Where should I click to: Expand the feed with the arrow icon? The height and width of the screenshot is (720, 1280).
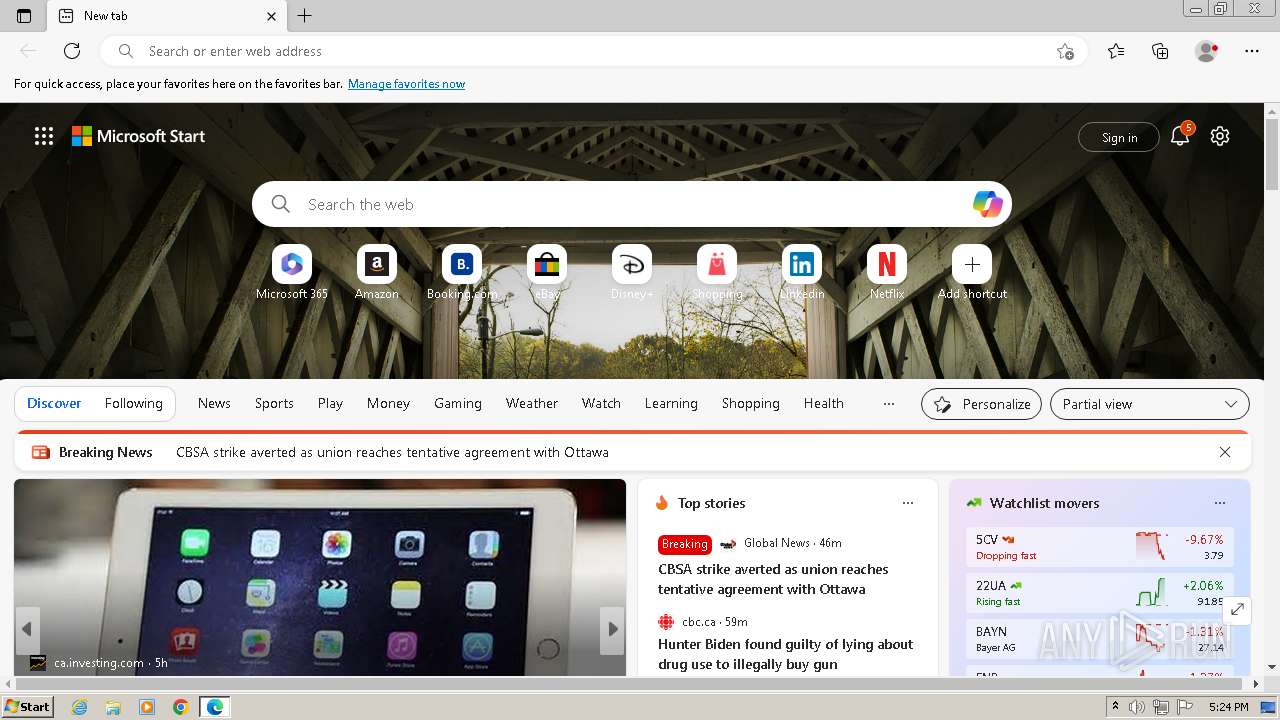(x=1237, y=609)
